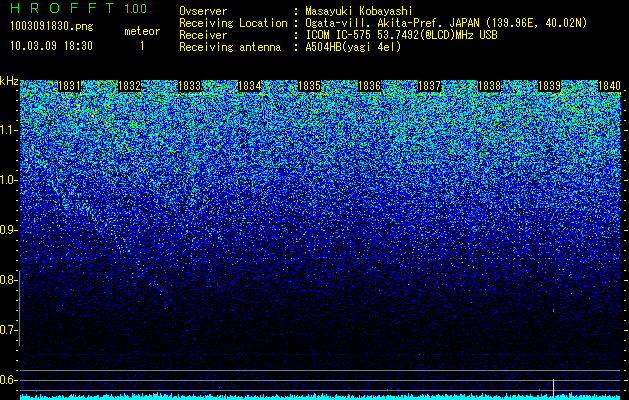Viewport: 629px width, 400px height.
Task: Click the 1833 time marker
Action: [x=189, y=86]
